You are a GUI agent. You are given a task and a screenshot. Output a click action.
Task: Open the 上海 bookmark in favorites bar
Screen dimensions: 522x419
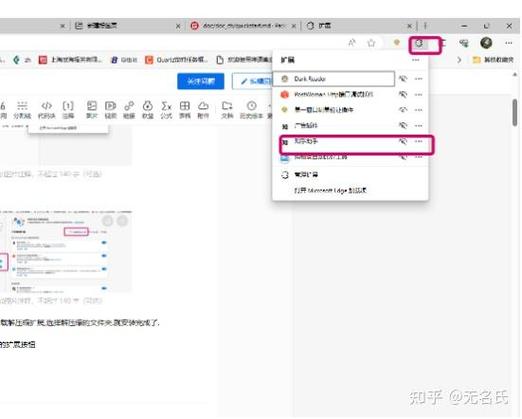click(70, 60)
